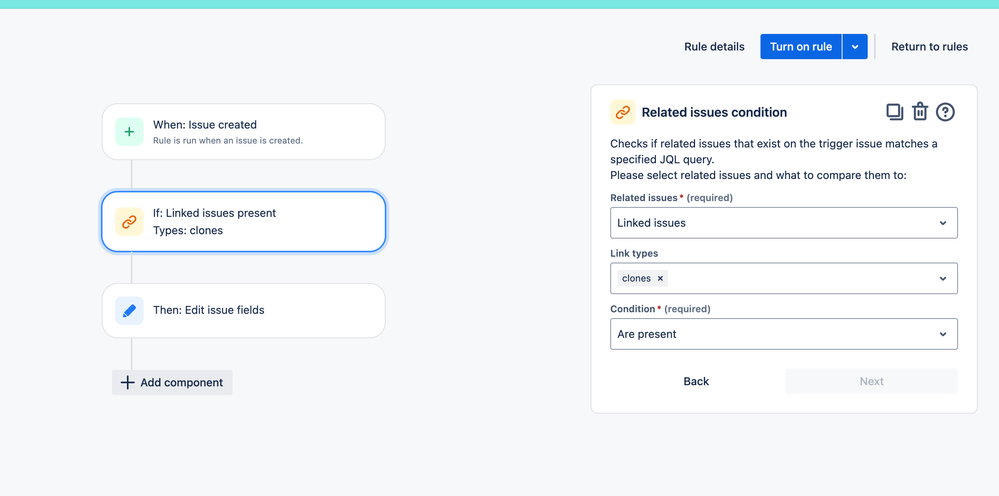Open help via question mark icon
This screenshot has width=999, height=496.
(x=945, y=112)
